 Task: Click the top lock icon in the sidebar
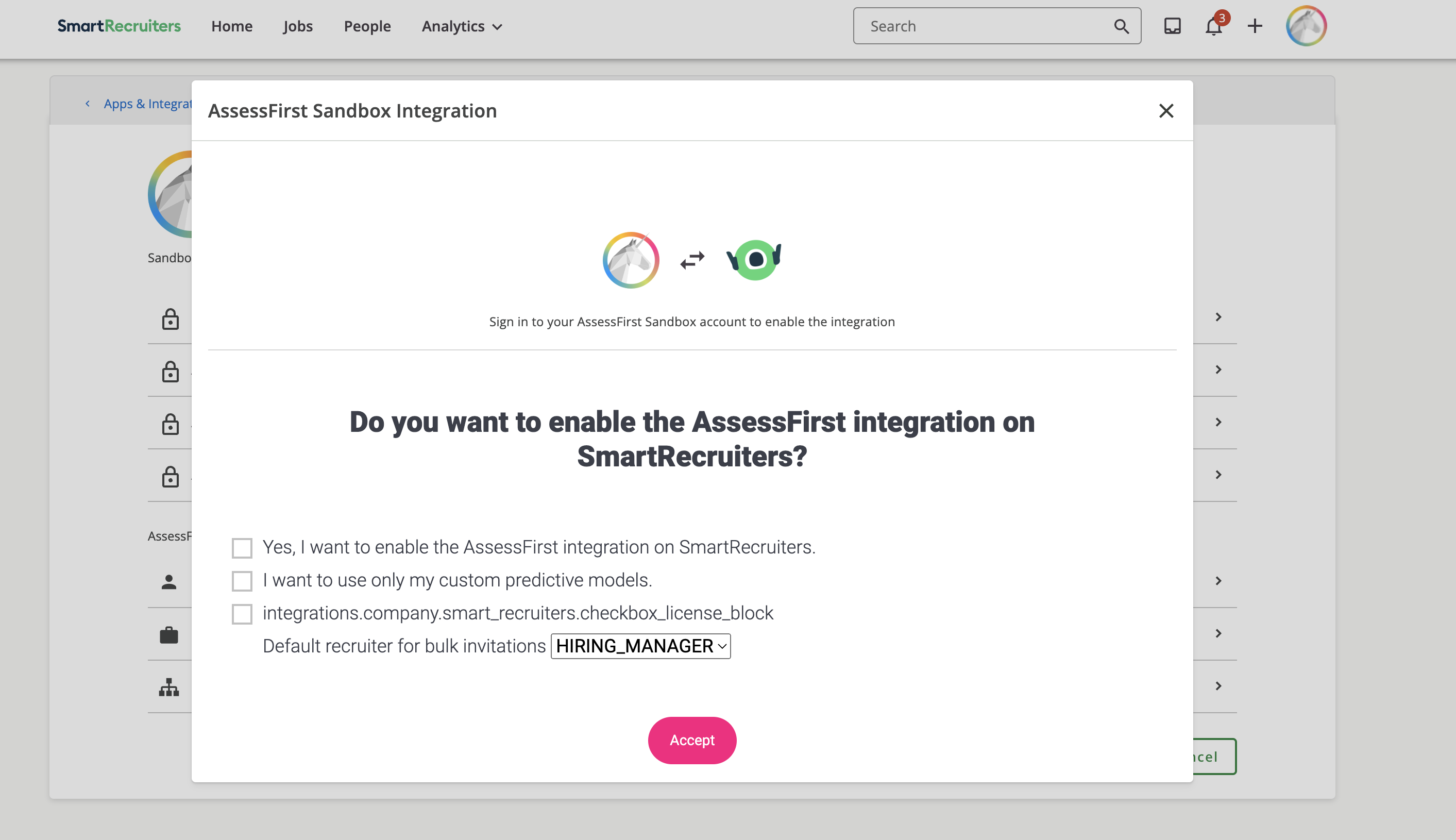click(171, 319)
